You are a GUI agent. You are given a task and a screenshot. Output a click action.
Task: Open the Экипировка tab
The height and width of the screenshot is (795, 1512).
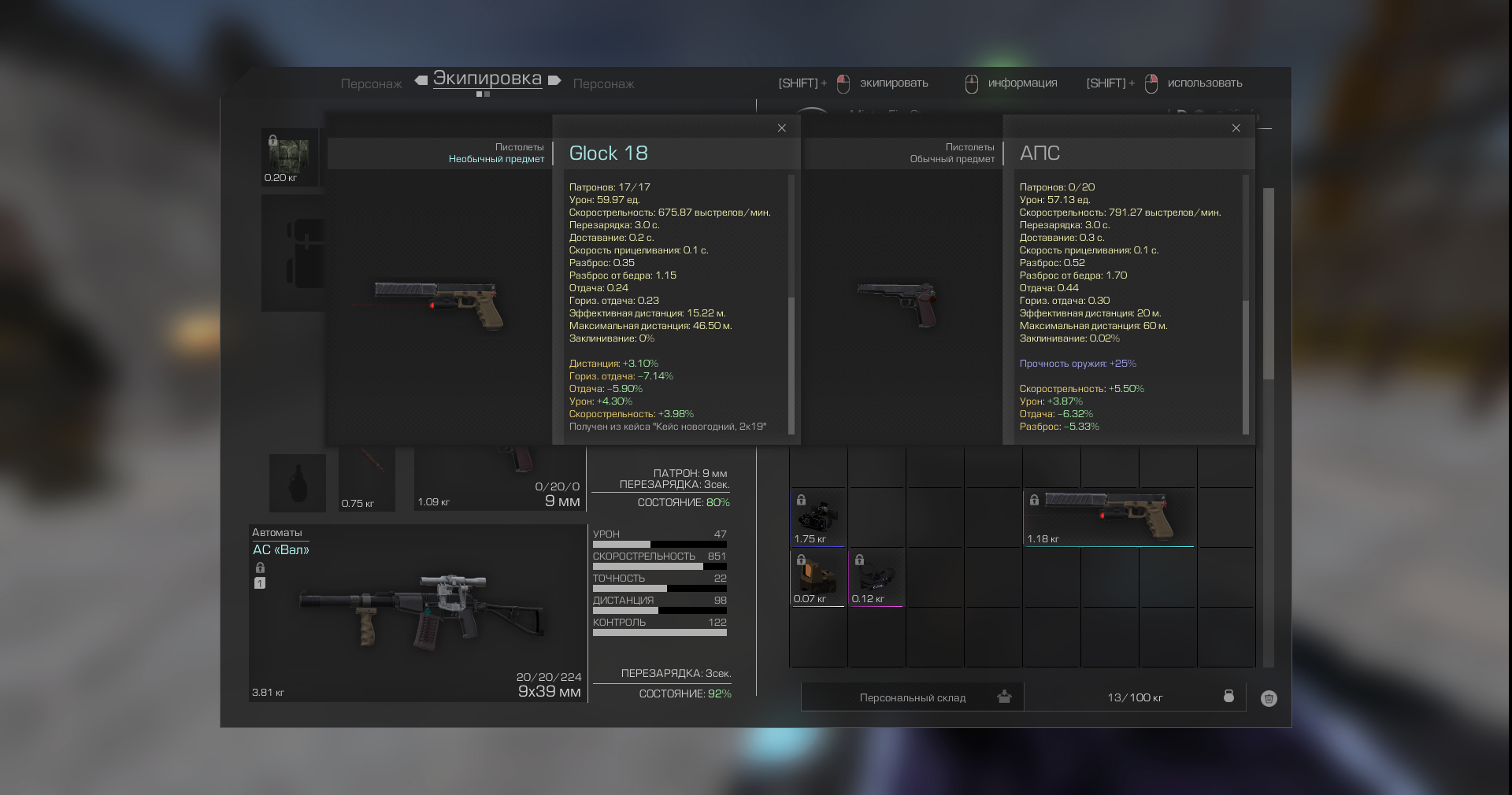click(487, 79)
